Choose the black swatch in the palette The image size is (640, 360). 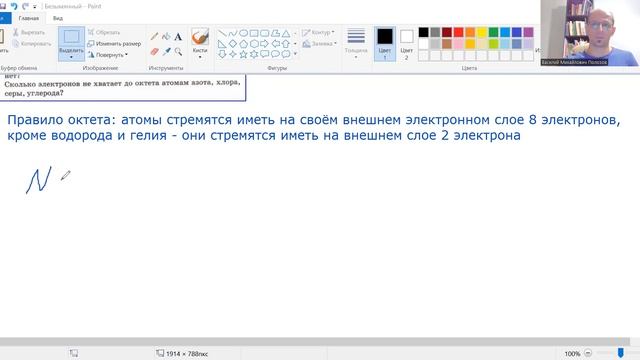[x=424, y=32]
